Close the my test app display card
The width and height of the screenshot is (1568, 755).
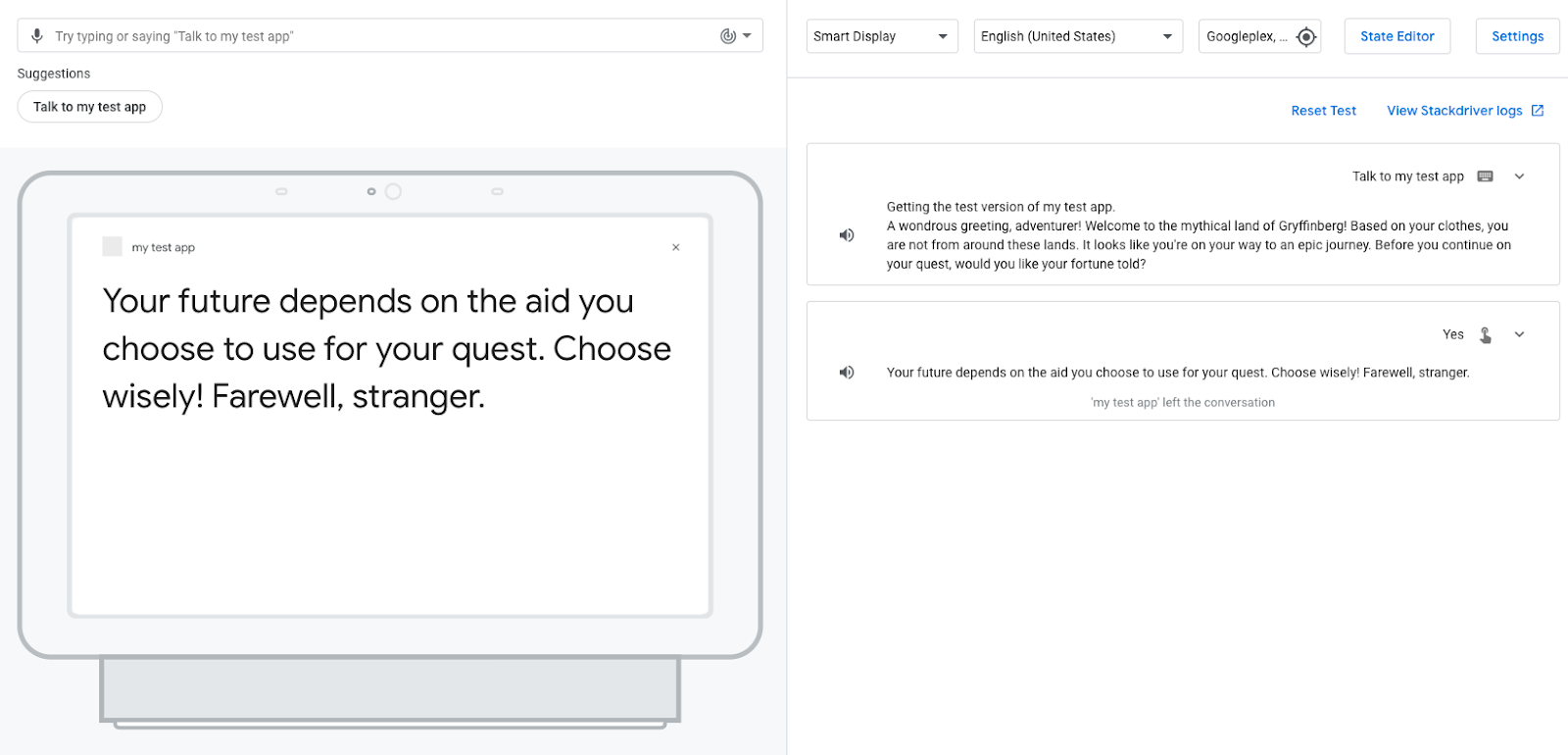[676, 247]
